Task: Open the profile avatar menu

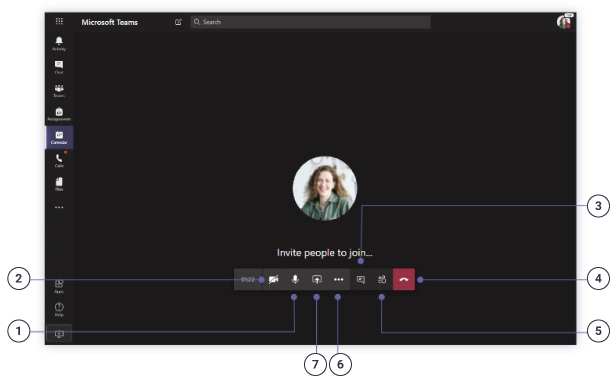Action: (x=565, y=21)
